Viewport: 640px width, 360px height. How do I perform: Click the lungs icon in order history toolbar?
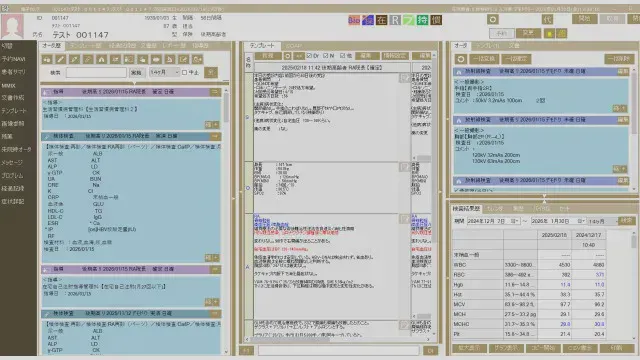[102, 60]
